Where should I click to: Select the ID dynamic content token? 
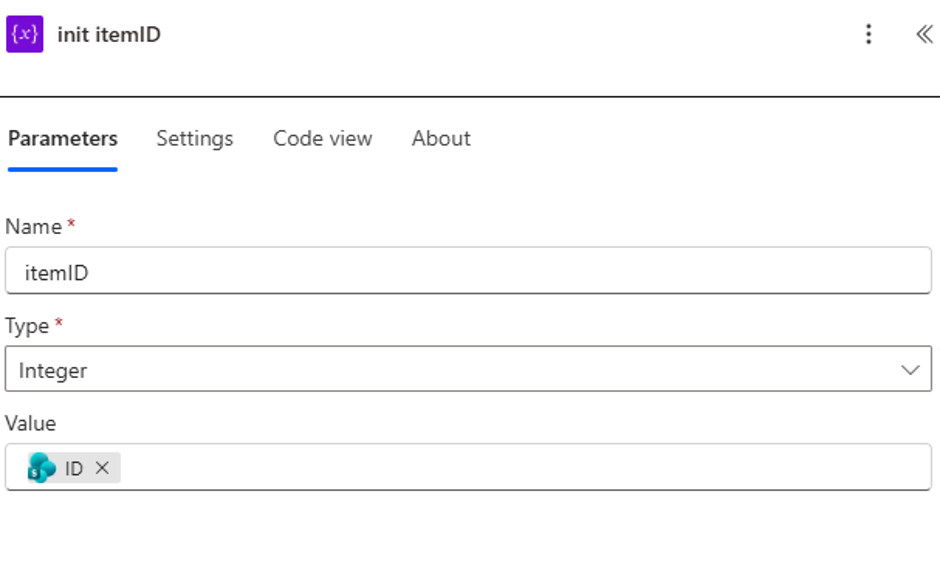click(x=74, y=468)
